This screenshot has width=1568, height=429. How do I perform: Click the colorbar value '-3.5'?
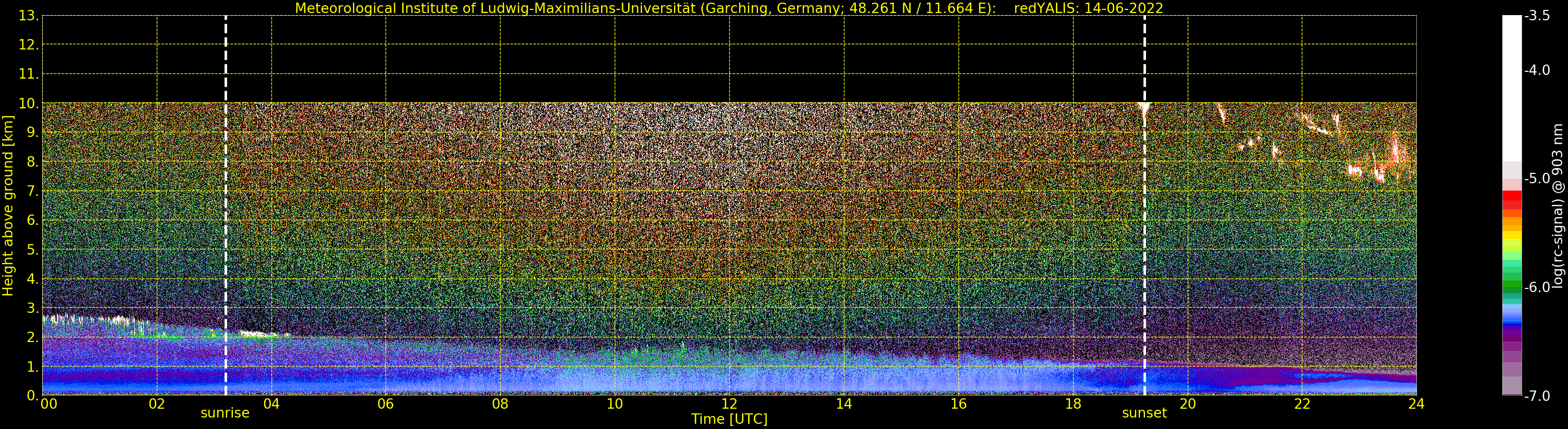[x=1537, y=16]
